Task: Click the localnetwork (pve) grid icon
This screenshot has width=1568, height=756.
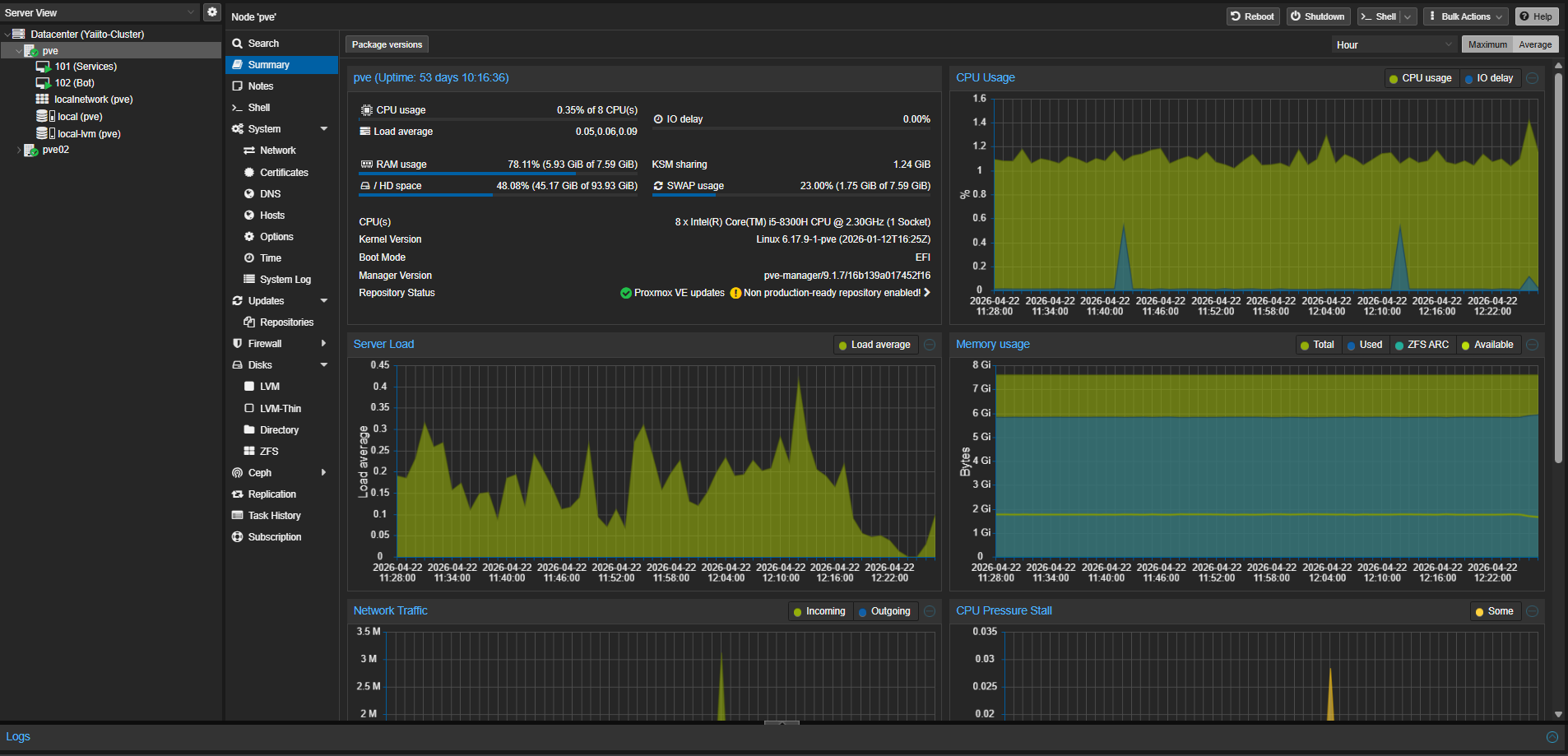Action: (x=43, y=100)
